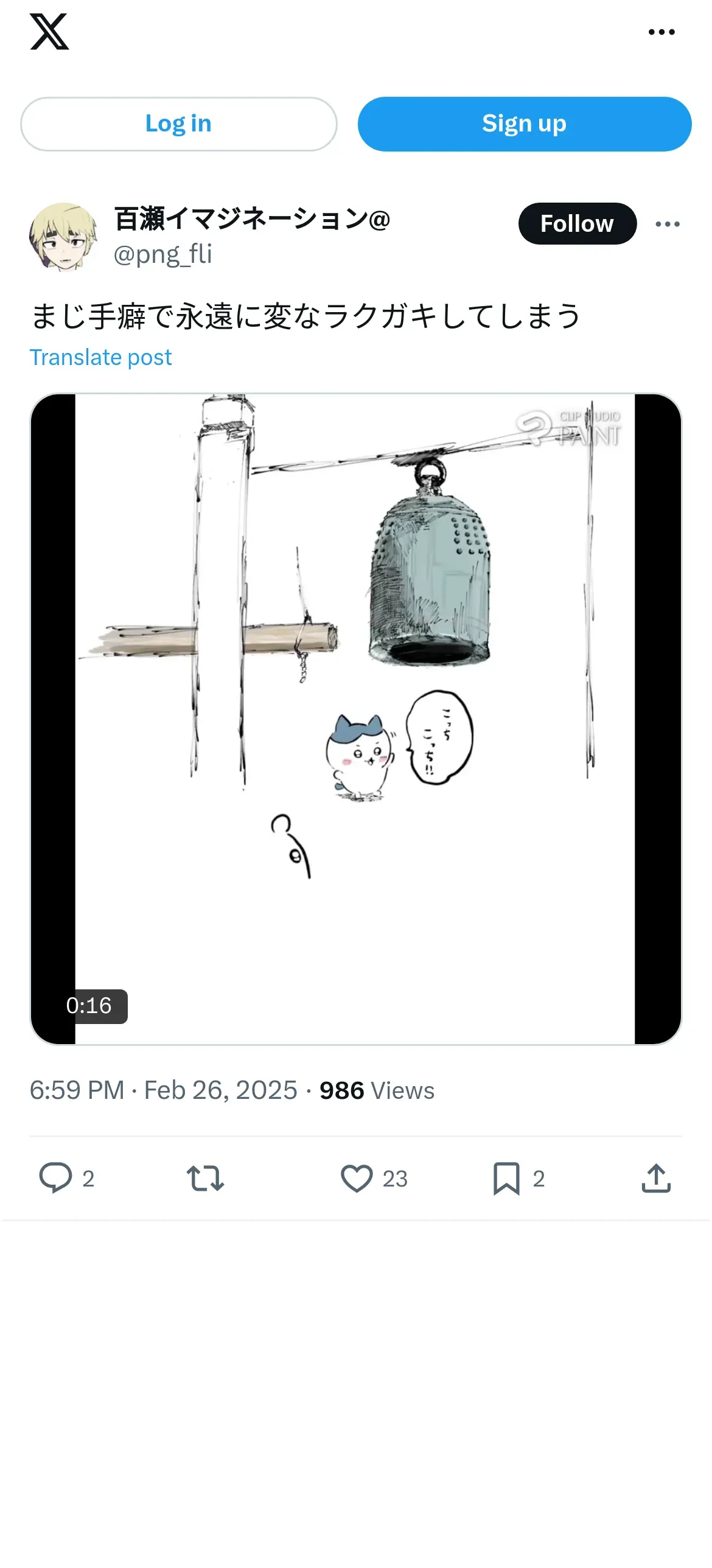Expand the post's three-dot options menu

pos(668,224)
